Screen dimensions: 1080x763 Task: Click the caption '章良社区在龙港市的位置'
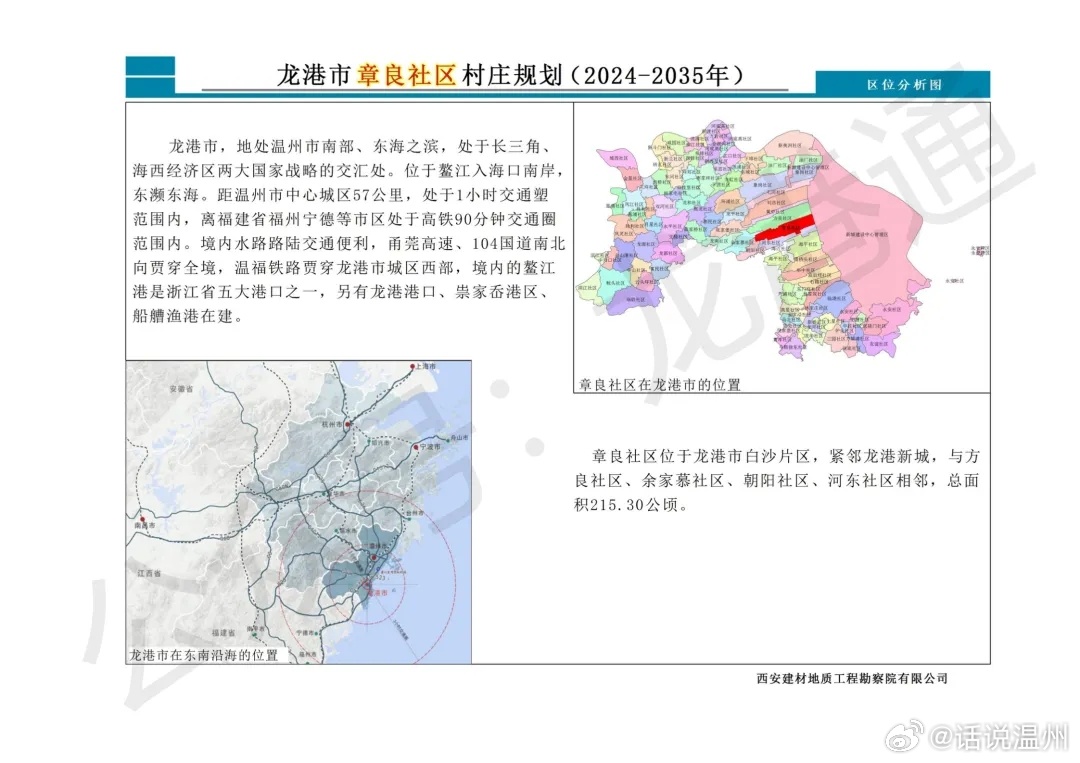[660, 385]
